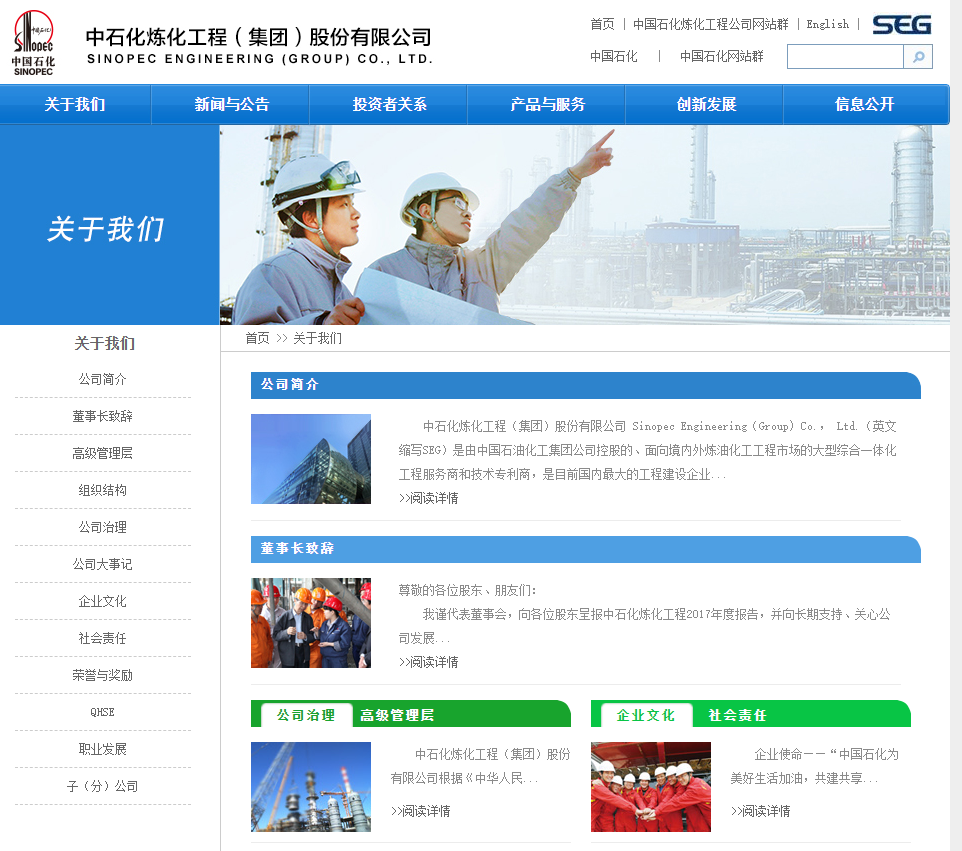Click the Sinopec logo in the header
This screenshot has height=851, width=962.
(x=34, y=42)
